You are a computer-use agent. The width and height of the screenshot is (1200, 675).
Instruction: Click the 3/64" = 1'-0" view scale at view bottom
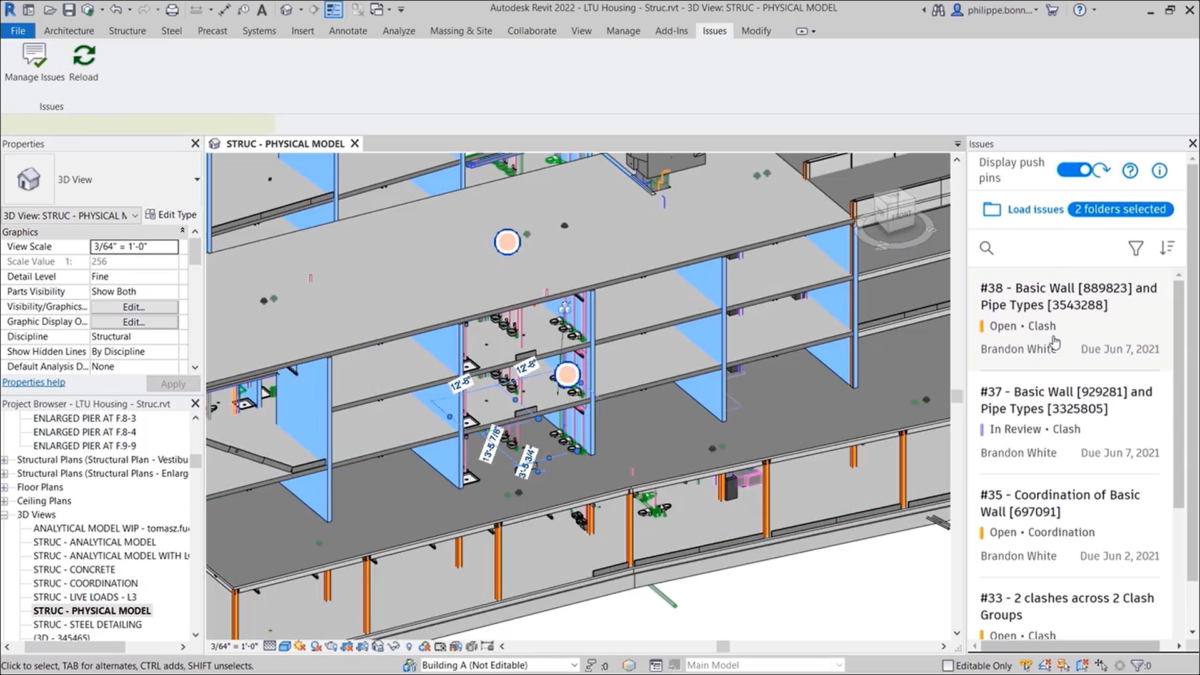[235, 647]
